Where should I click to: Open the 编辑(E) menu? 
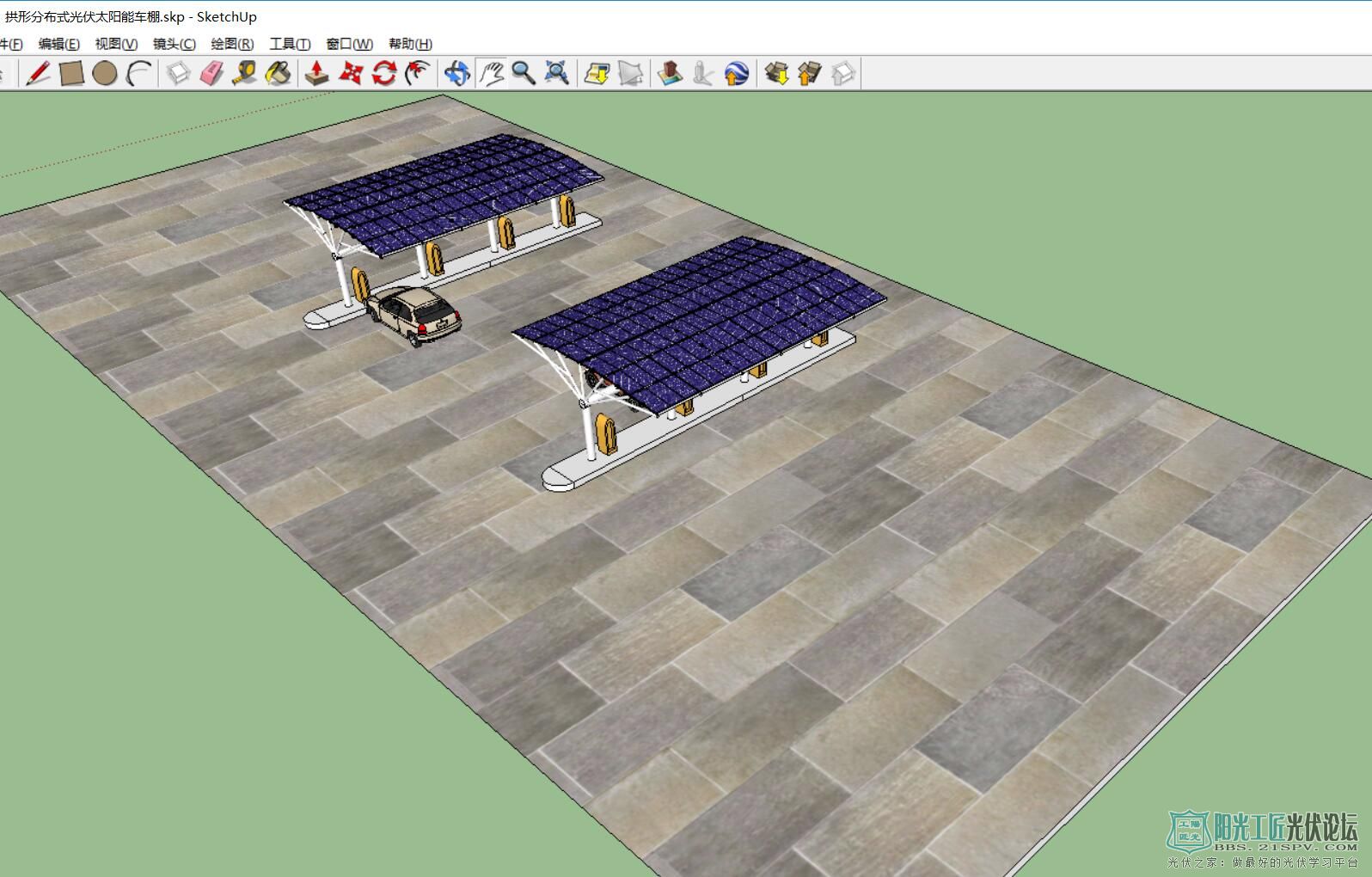(x=58, y=44)
